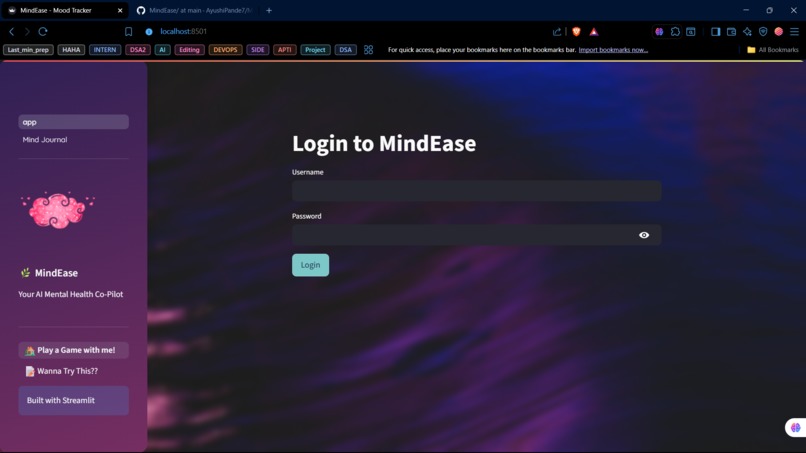806x453 pixels.
Task: Switch to the GitHub MindEase repository tab
Action: click(195, 10)
